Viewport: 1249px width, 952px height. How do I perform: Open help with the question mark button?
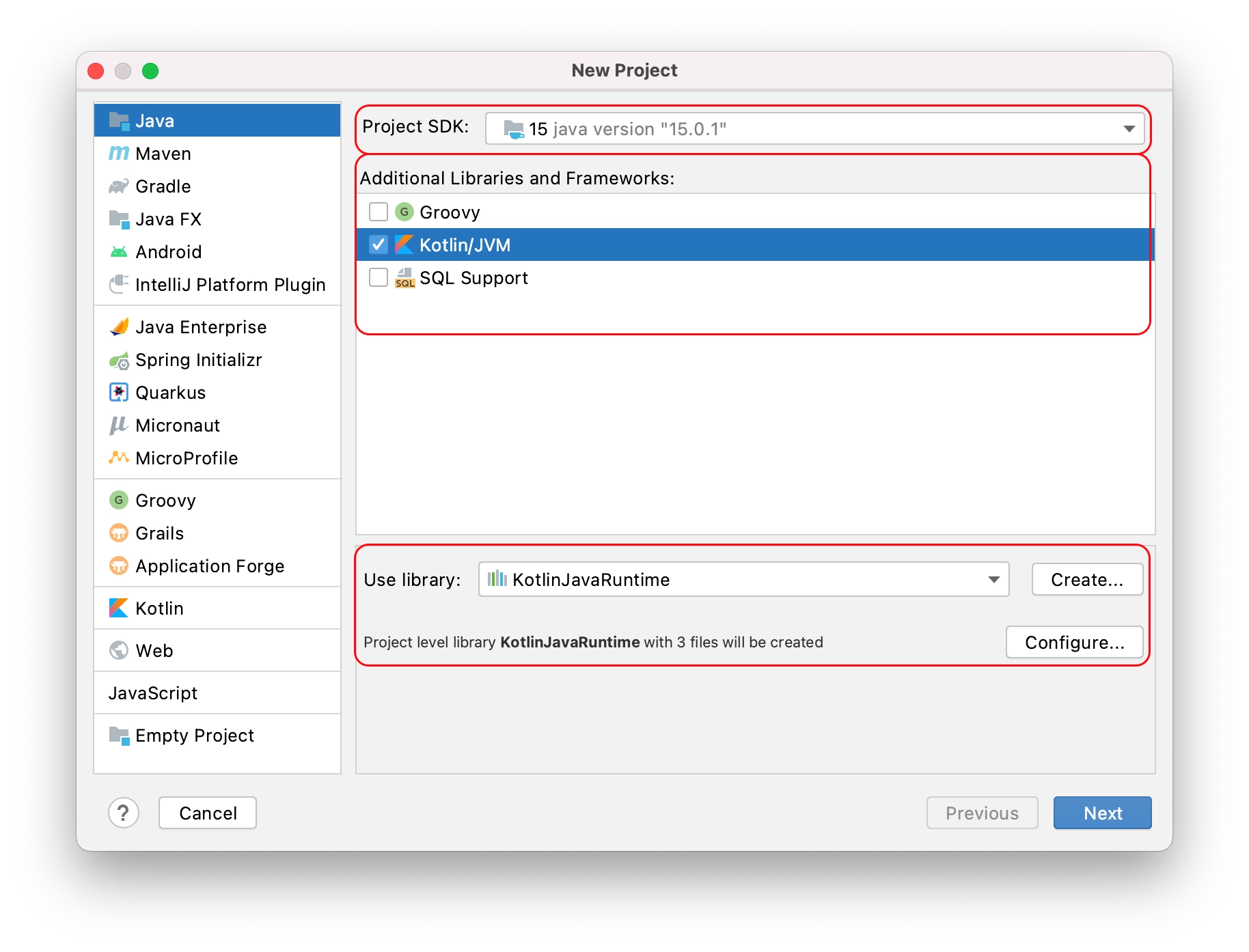[x=124, y=813]
